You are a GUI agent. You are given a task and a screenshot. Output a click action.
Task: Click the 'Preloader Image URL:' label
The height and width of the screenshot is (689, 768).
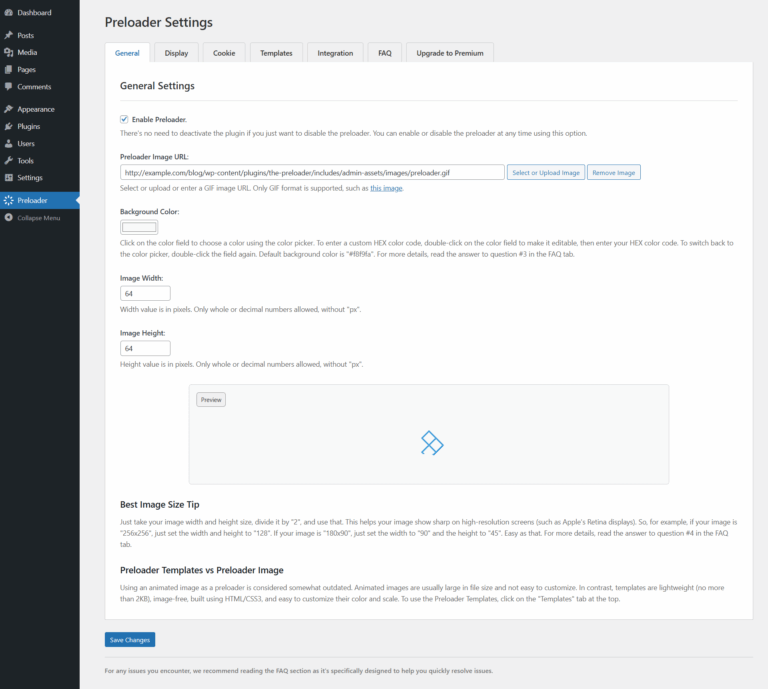coord(154,157)
